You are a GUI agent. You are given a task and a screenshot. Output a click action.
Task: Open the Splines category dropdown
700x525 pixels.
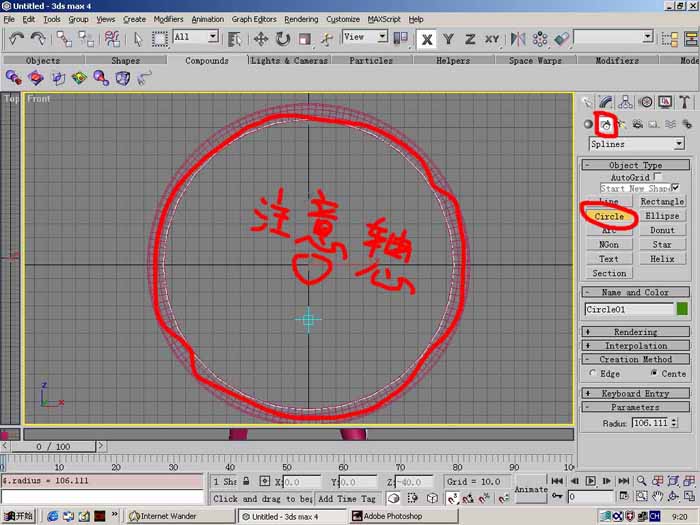pyautogui.click(x=637, y=144)
